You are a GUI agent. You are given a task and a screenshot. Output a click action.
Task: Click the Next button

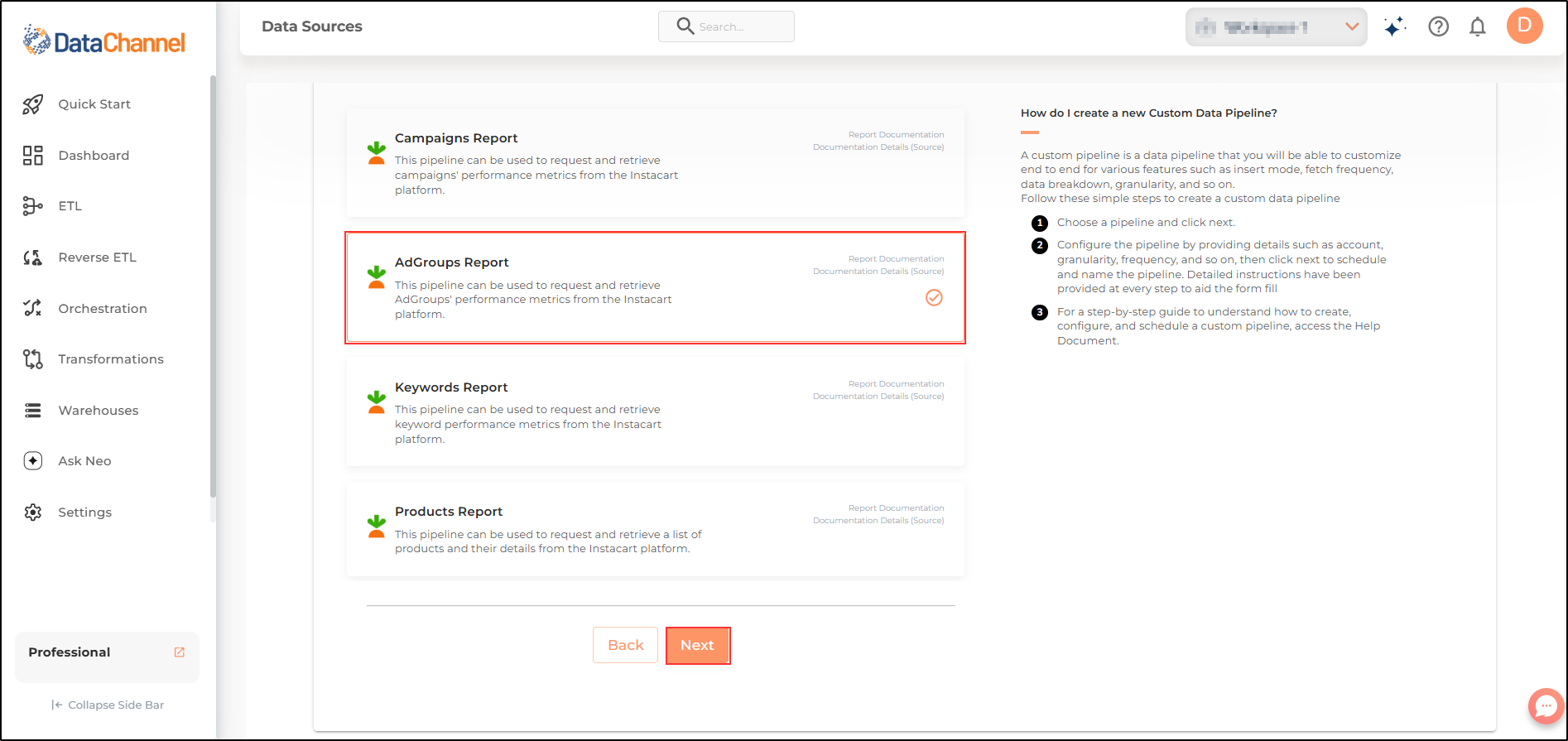click(x=697, y=645)
